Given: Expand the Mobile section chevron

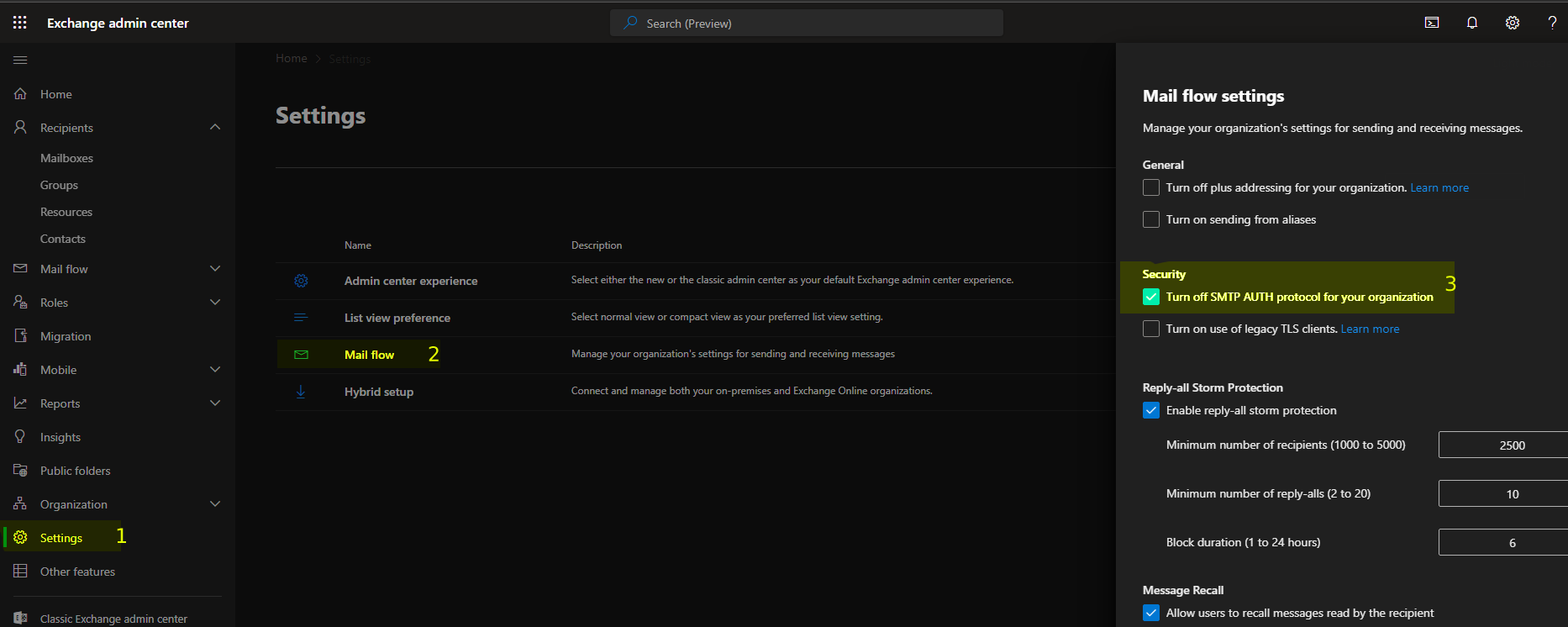Looking at the screenshot, I should click(x=215, y=369).
